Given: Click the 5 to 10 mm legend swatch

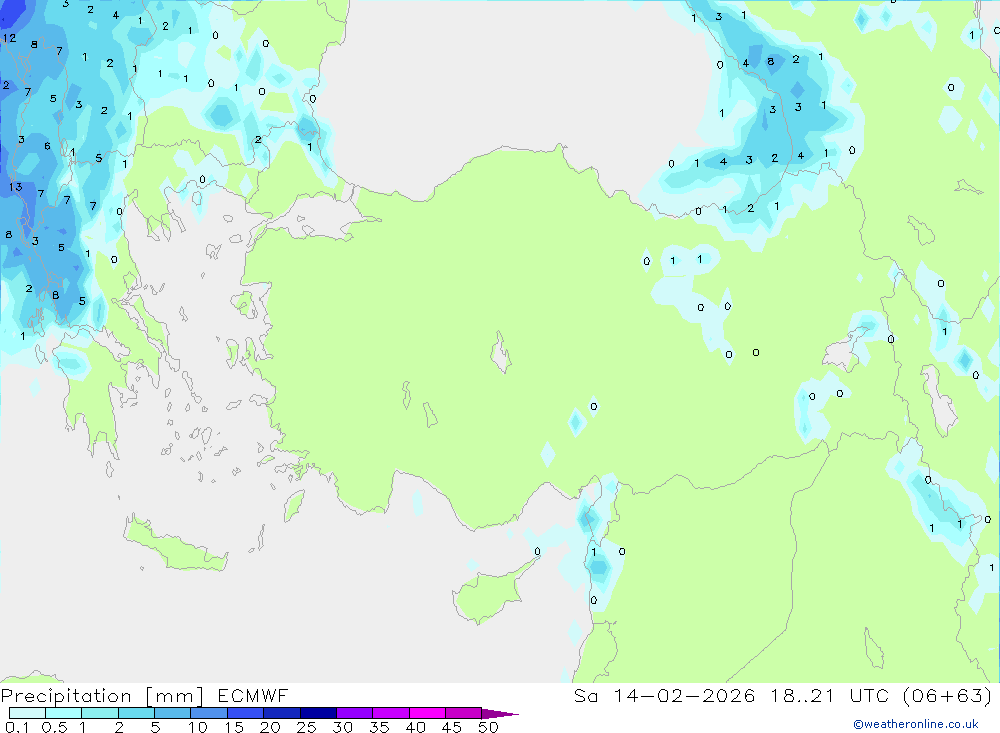Looking at the screenshot, I should click(173, 713).
